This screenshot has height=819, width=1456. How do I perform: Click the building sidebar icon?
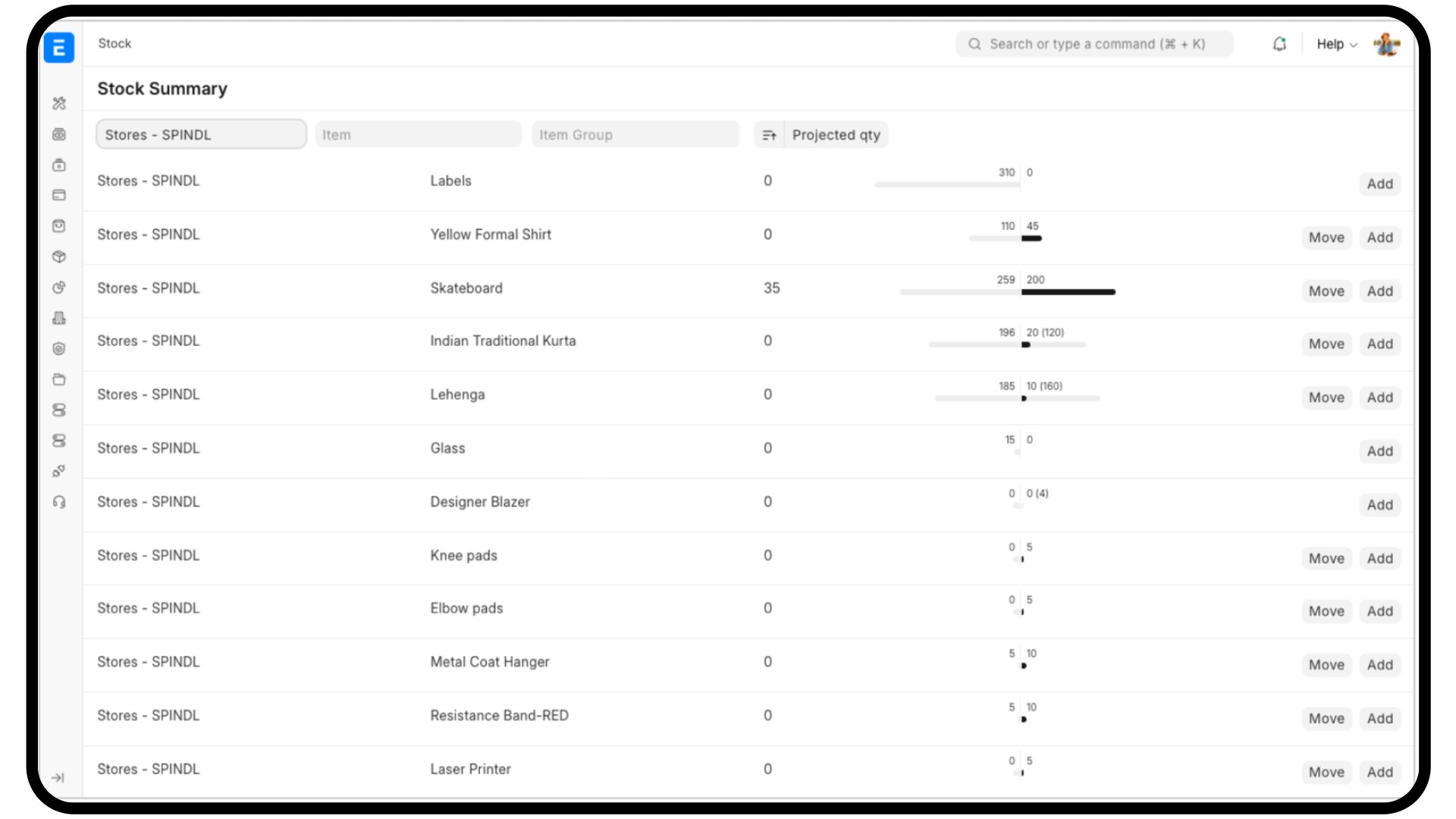(x=59, y=318)
